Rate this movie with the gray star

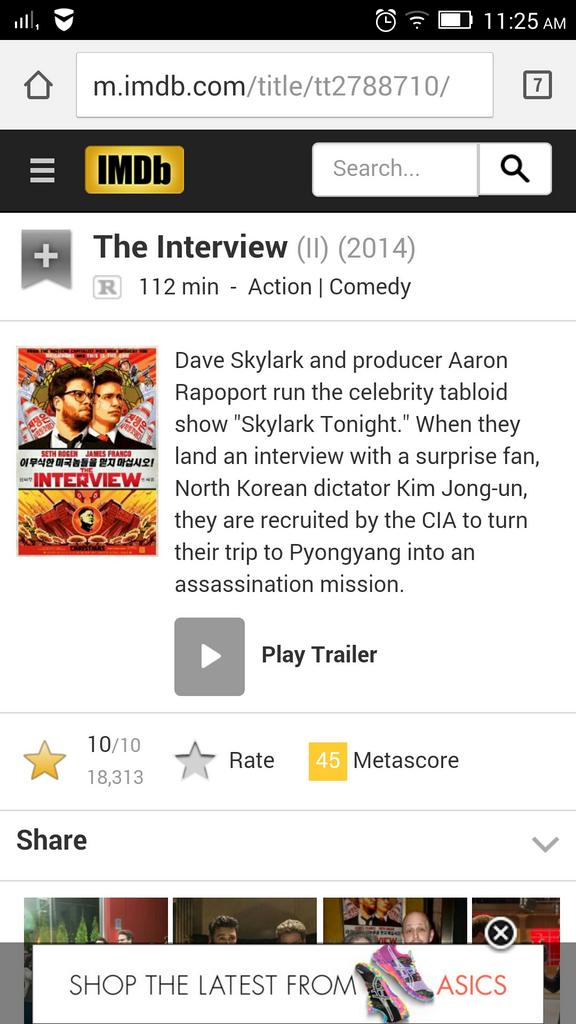point(195,761)
